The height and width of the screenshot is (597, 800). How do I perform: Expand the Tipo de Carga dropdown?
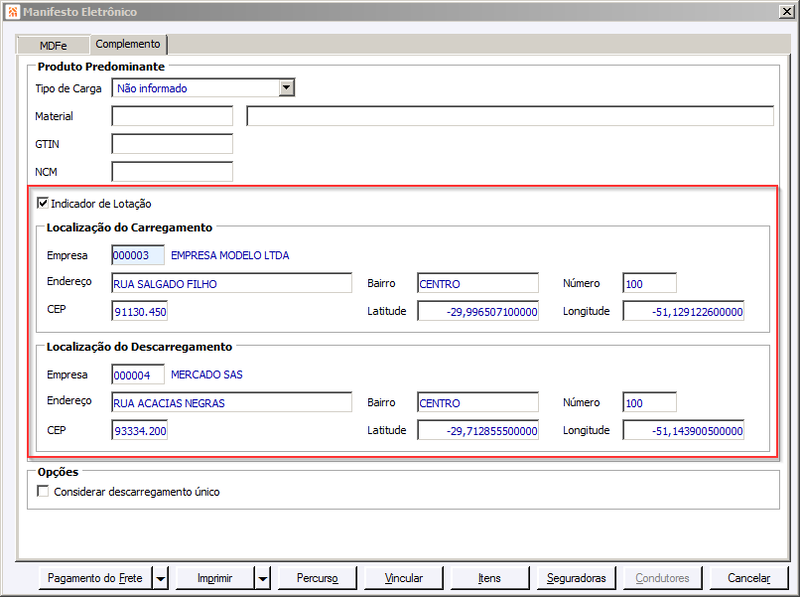coord(287,88)
